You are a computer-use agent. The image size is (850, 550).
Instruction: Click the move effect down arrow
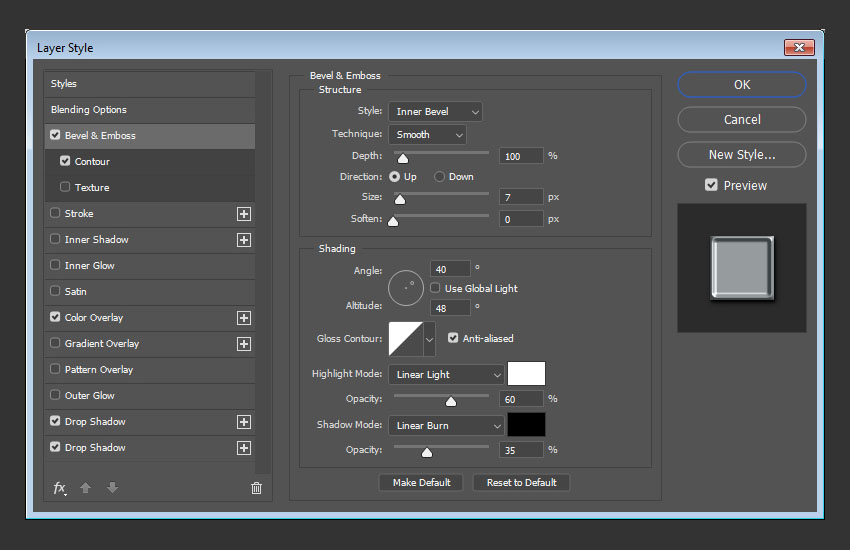pyautogui.click(x=112, y=488)
